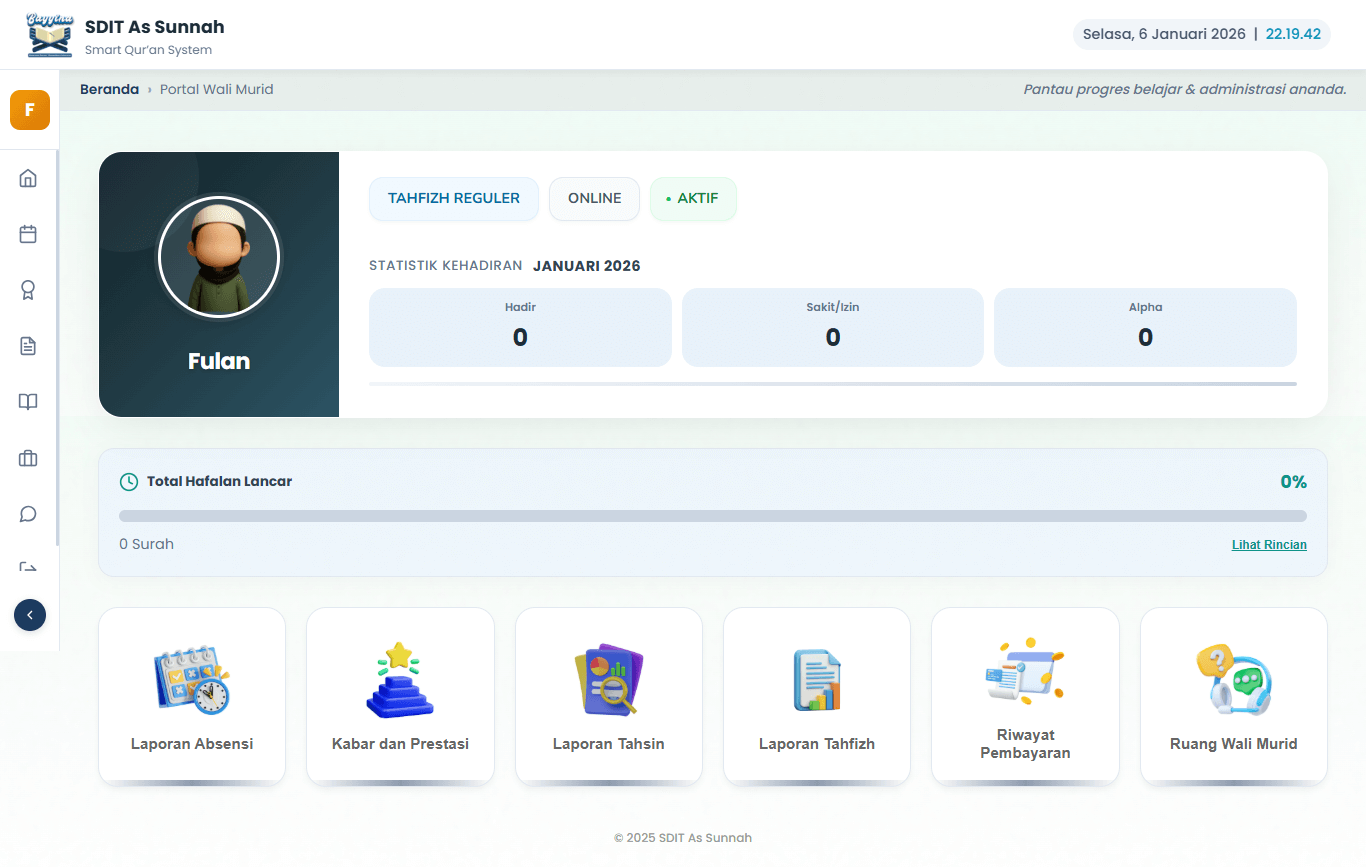Collapse the sidebar with chevron button
1366x867 pixels.
pyautogui.click(x=30, y=615)
